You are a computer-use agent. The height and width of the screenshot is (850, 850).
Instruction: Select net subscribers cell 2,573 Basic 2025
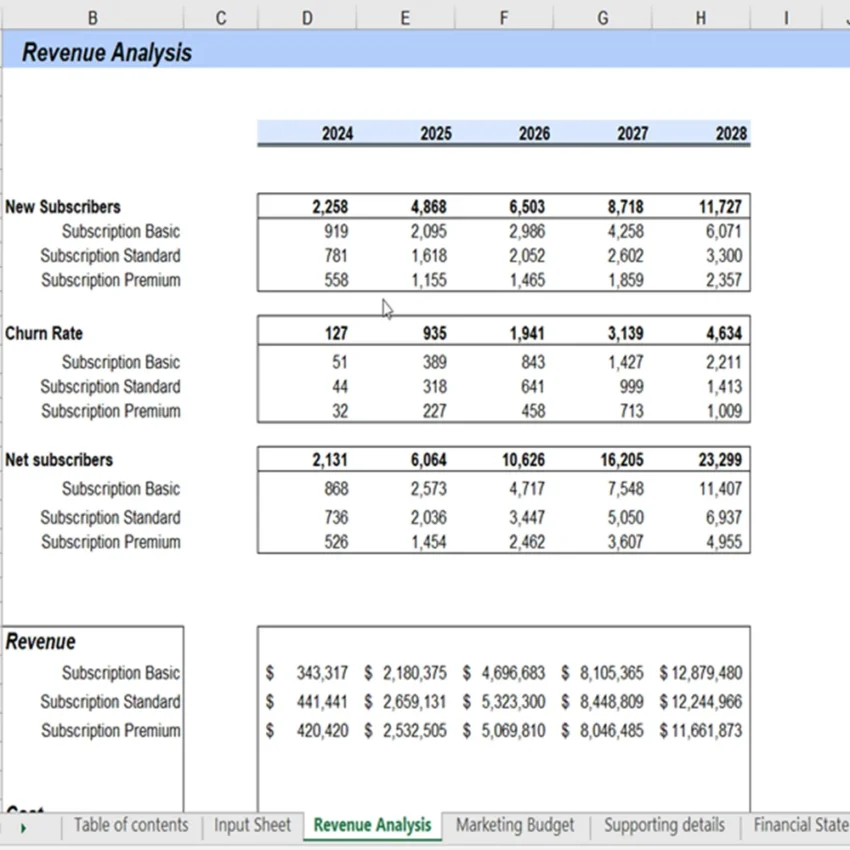(x=429, y=488)
